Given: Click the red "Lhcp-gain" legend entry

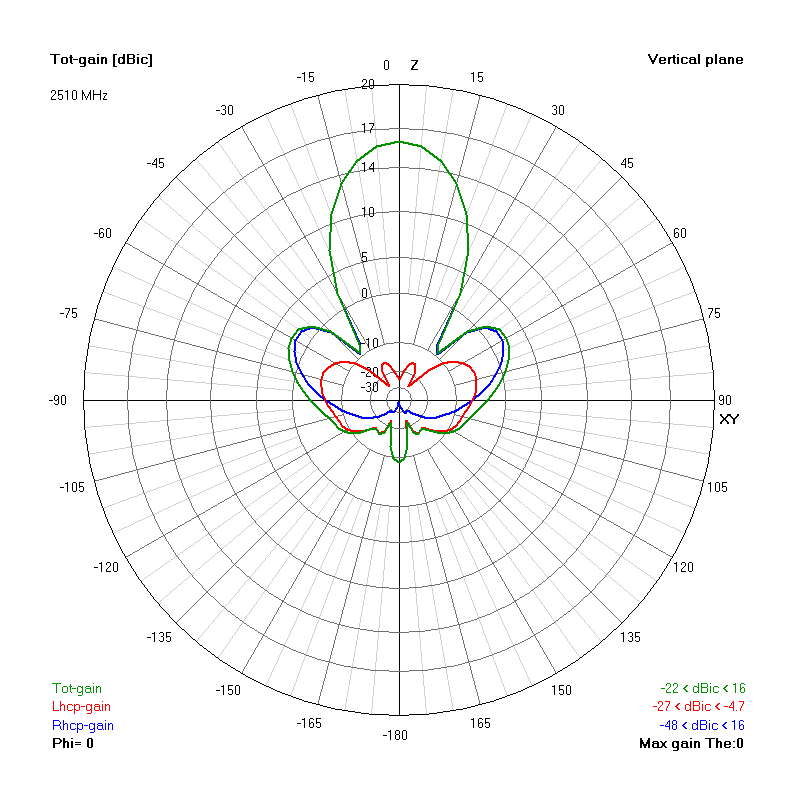Looking at the screenshot, I should pos(81,707).
